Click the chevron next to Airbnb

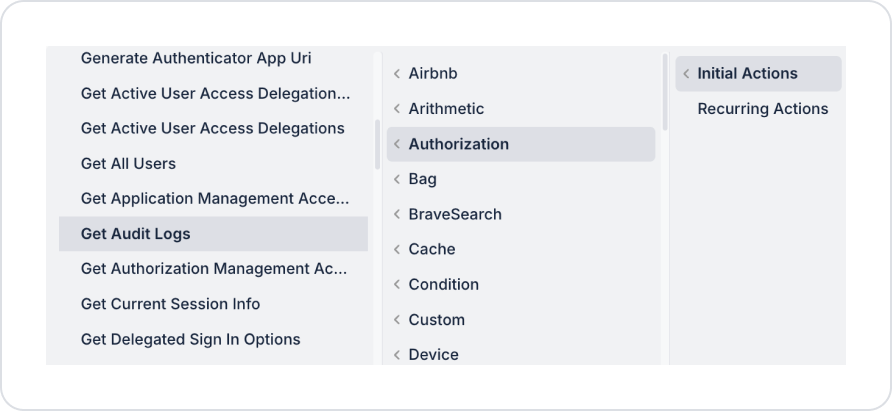[x=397, y=73]
